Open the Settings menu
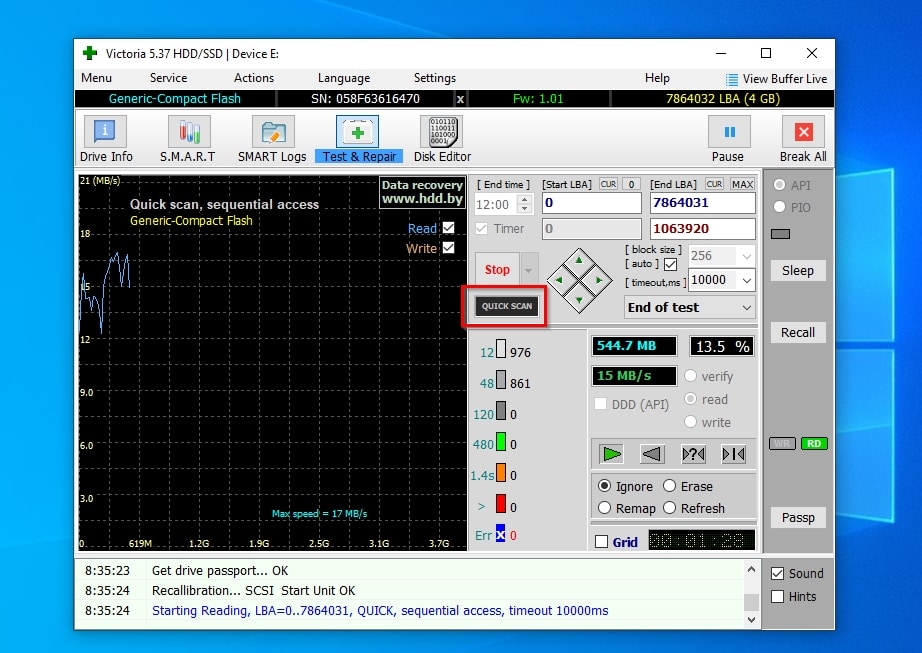The height and width of the screenshot is (653, 922). pyautogui.click(x=435, y=78)
